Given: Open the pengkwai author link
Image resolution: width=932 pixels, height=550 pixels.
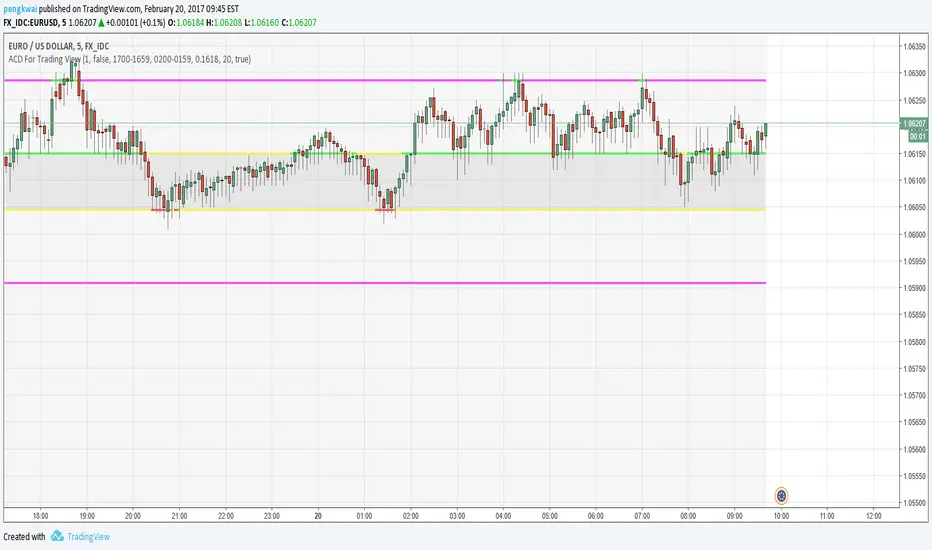Looking at the screenshot, I should pos(20,9).
